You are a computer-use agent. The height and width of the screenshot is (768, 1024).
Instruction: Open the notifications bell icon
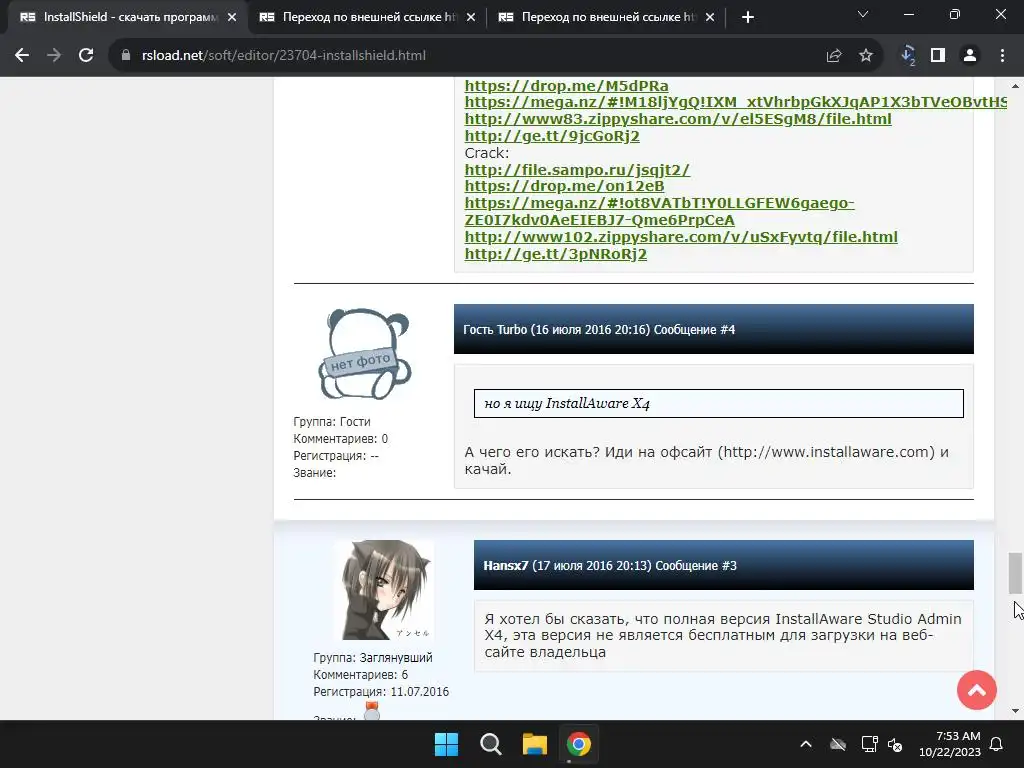coord(997,744)
